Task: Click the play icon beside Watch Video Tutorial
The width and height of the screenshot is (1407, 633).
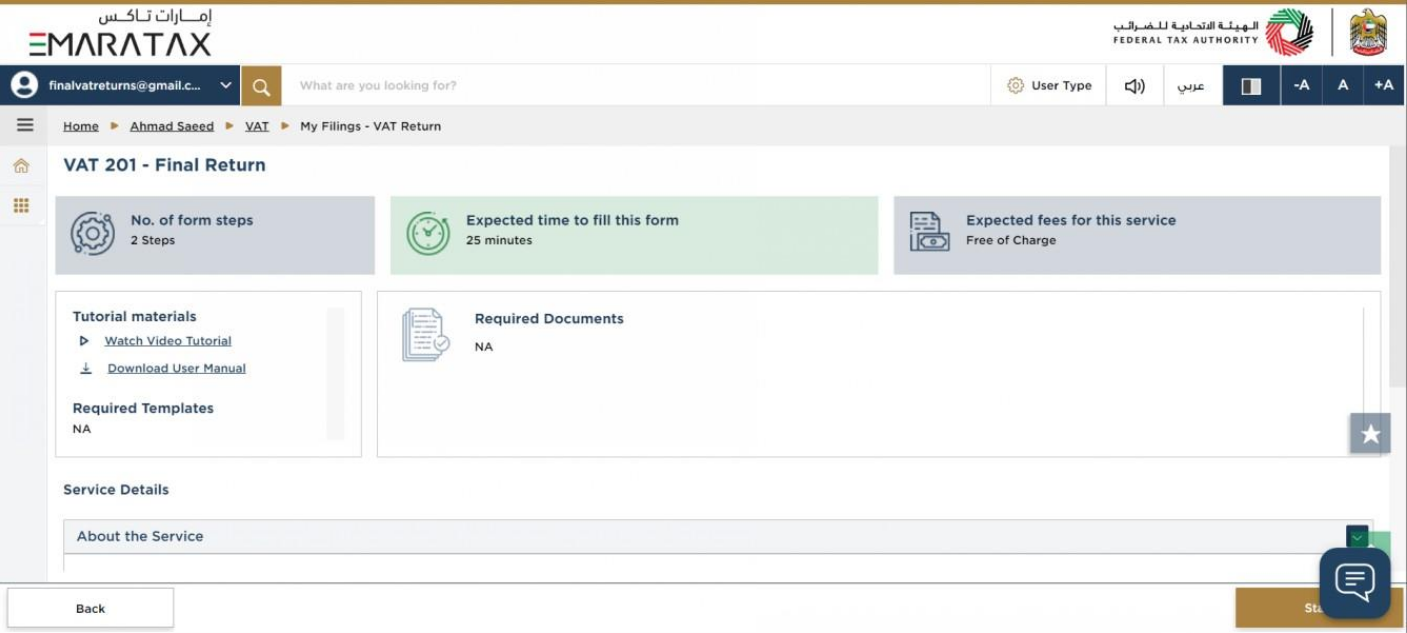Action: 85,341
